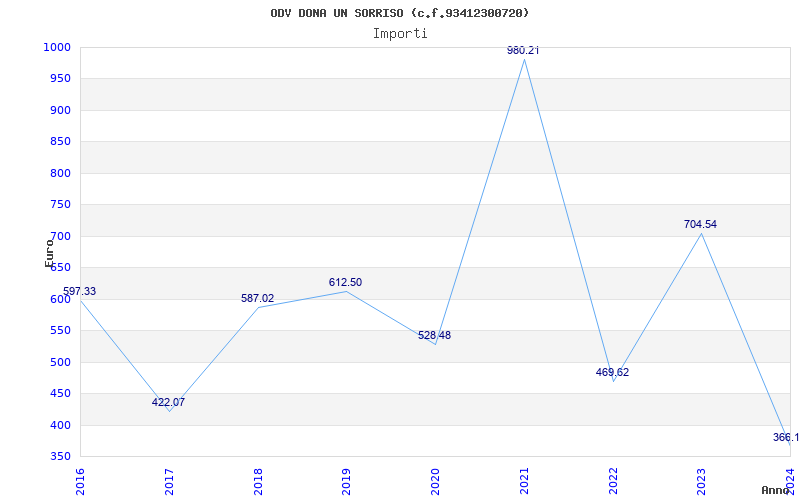
Task: Click the 597.33 data label
Action: [x=79, y=291]
